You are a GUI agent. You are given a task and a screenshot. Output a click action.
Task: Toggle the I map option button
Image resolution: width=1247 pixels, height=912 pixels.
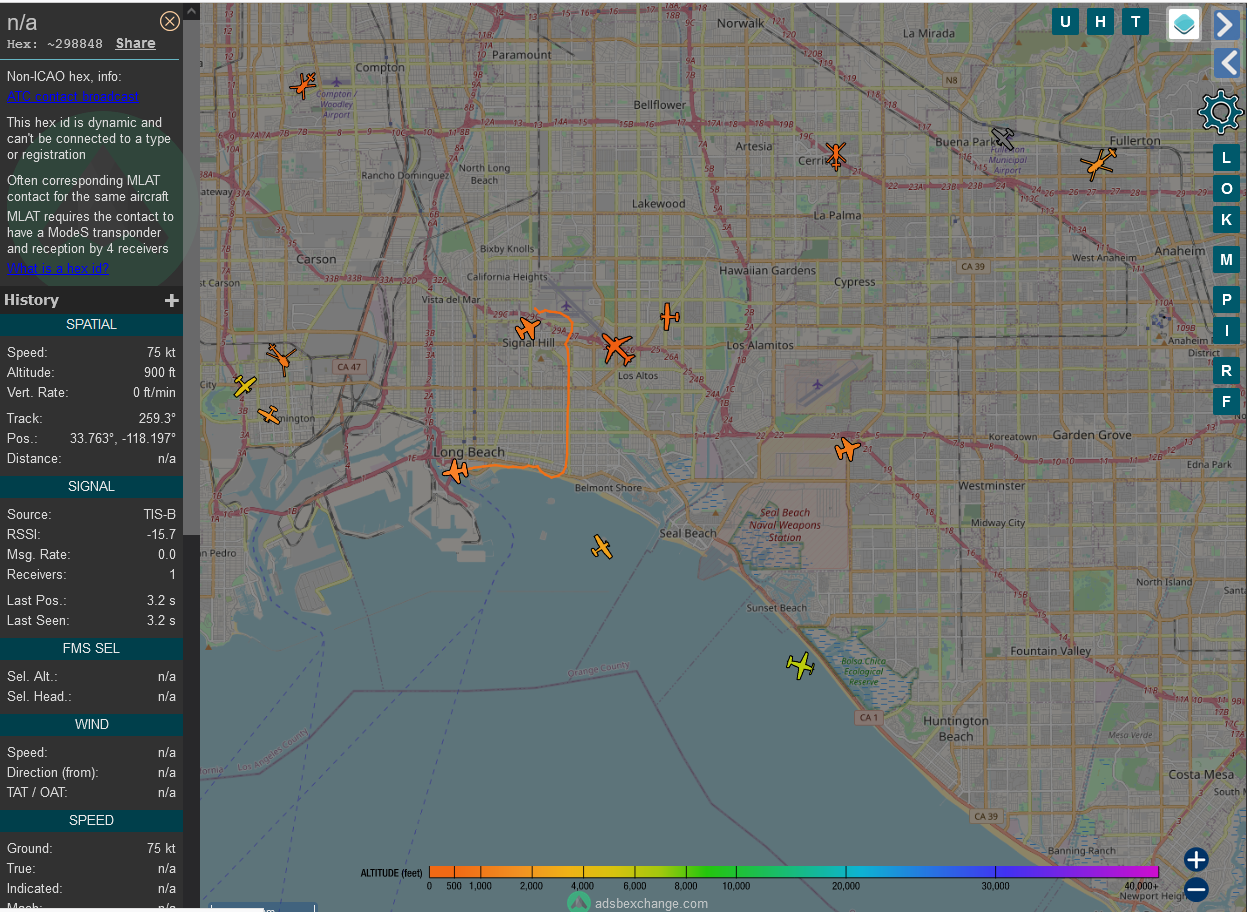(1226, 330)
